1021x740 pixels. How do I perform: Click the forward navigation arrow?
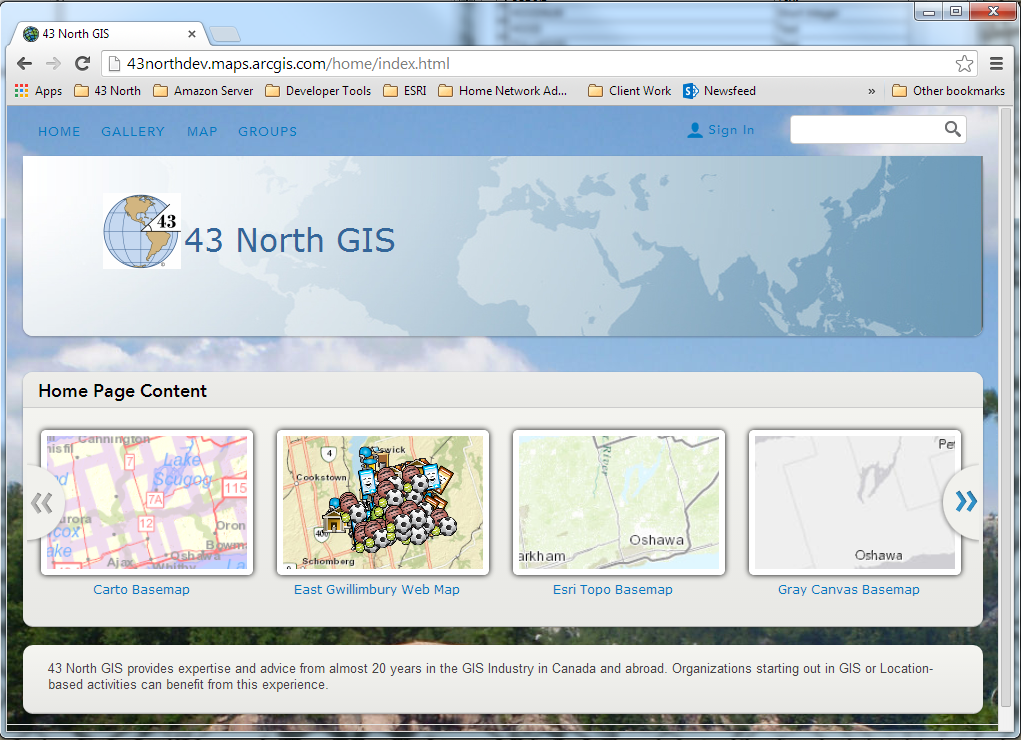tap(52, 62)
